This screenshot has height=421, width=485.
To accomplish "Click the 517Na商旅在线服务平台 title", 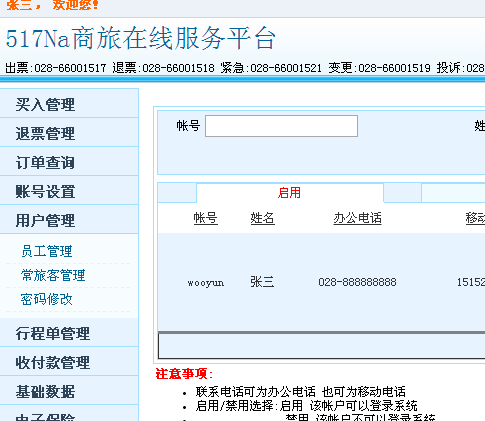I will click(141, 38).
